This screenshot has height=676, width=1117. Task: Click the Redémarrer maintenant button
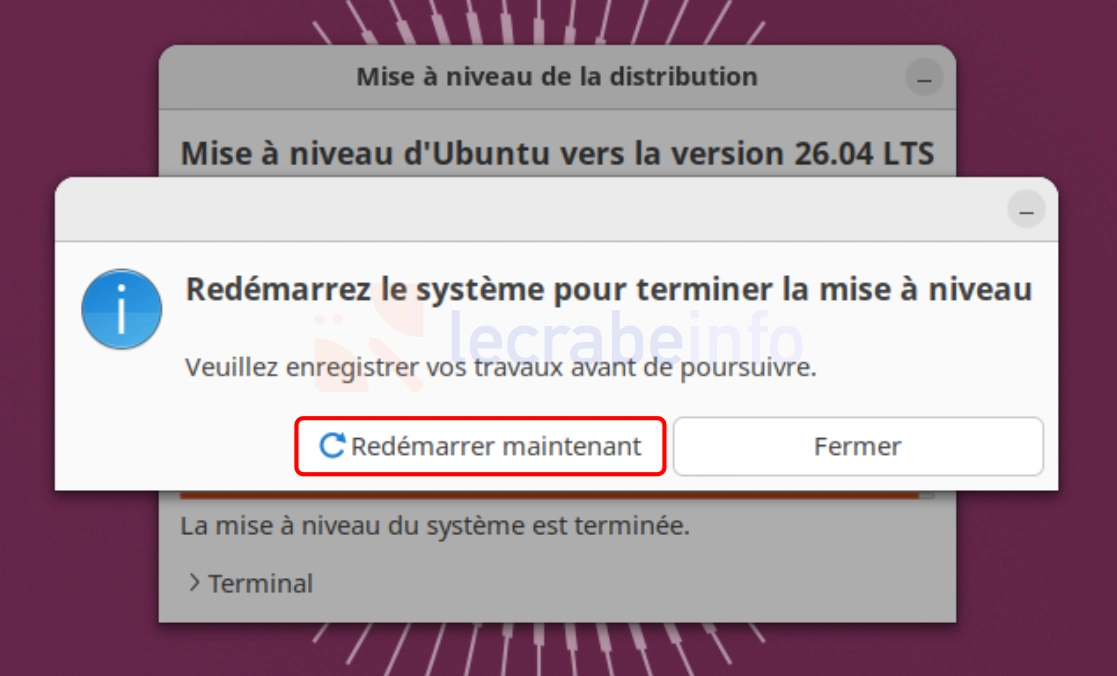(x=480, y=447)
